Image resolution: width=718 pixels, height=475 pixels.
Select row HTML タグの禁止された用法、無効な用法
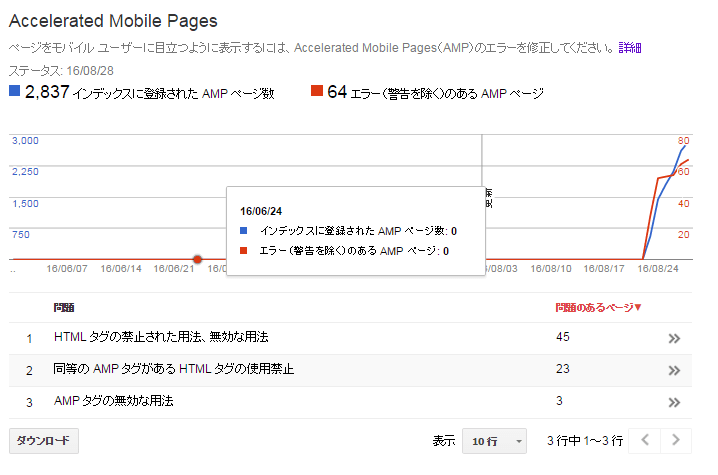coord(161,338)
